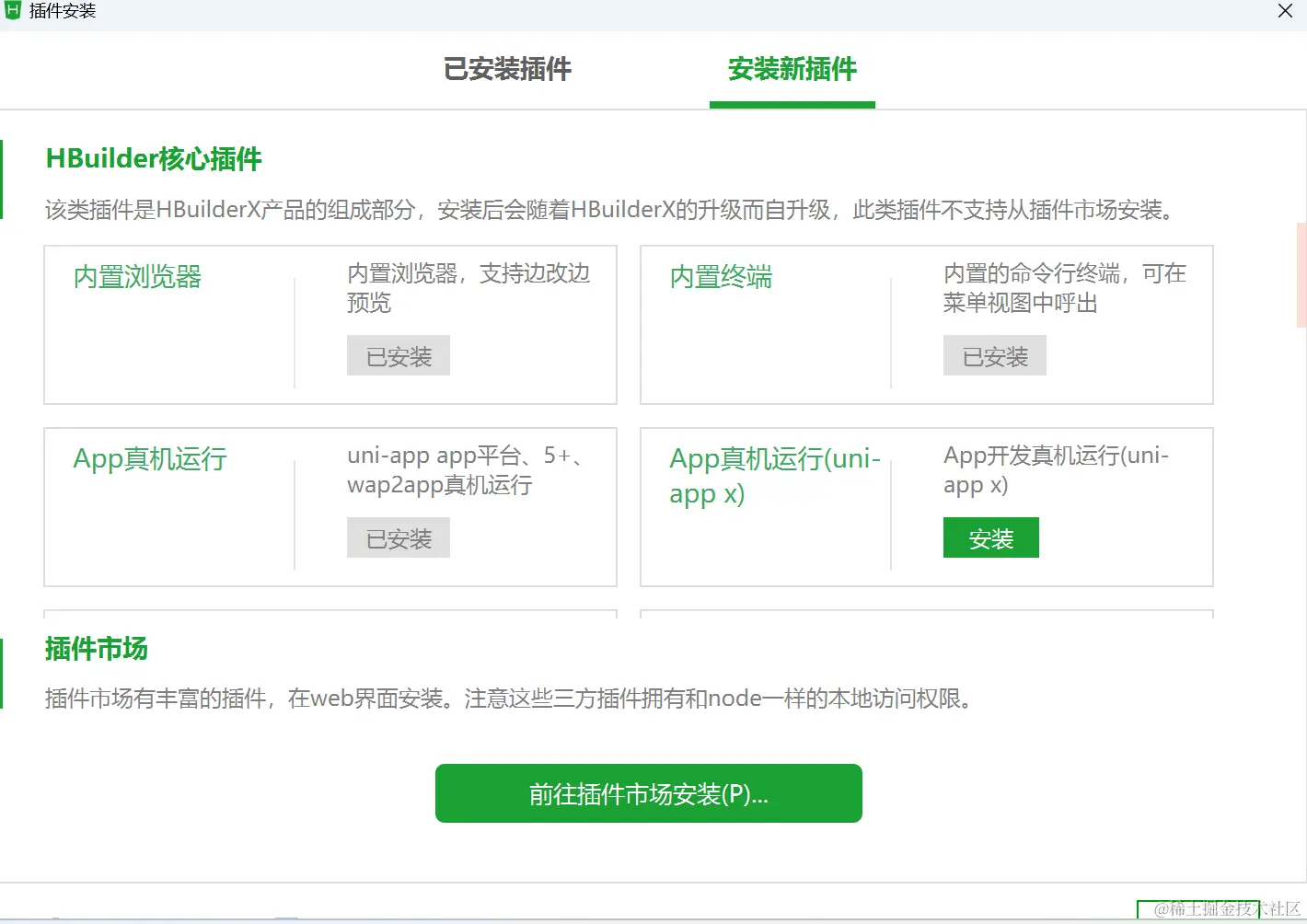Click the plugin market explanation paragraph
The height and width of the screenshot is (924, 1307).
(x=510, y=699)
